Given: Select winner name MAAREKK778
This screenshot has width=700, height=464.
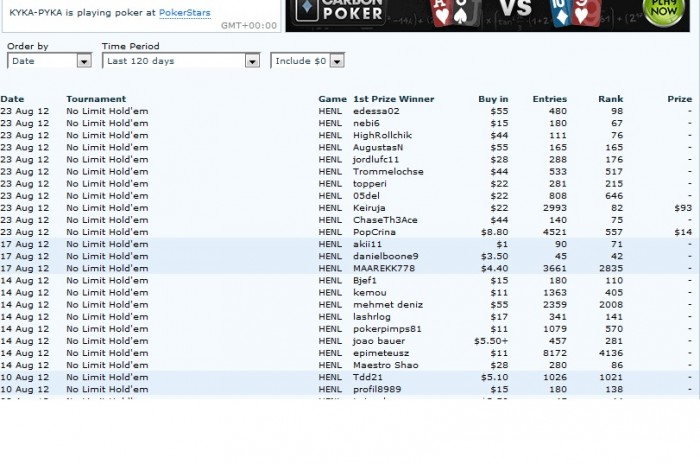Looking at the screenshot, I should [x=384, y=268].
